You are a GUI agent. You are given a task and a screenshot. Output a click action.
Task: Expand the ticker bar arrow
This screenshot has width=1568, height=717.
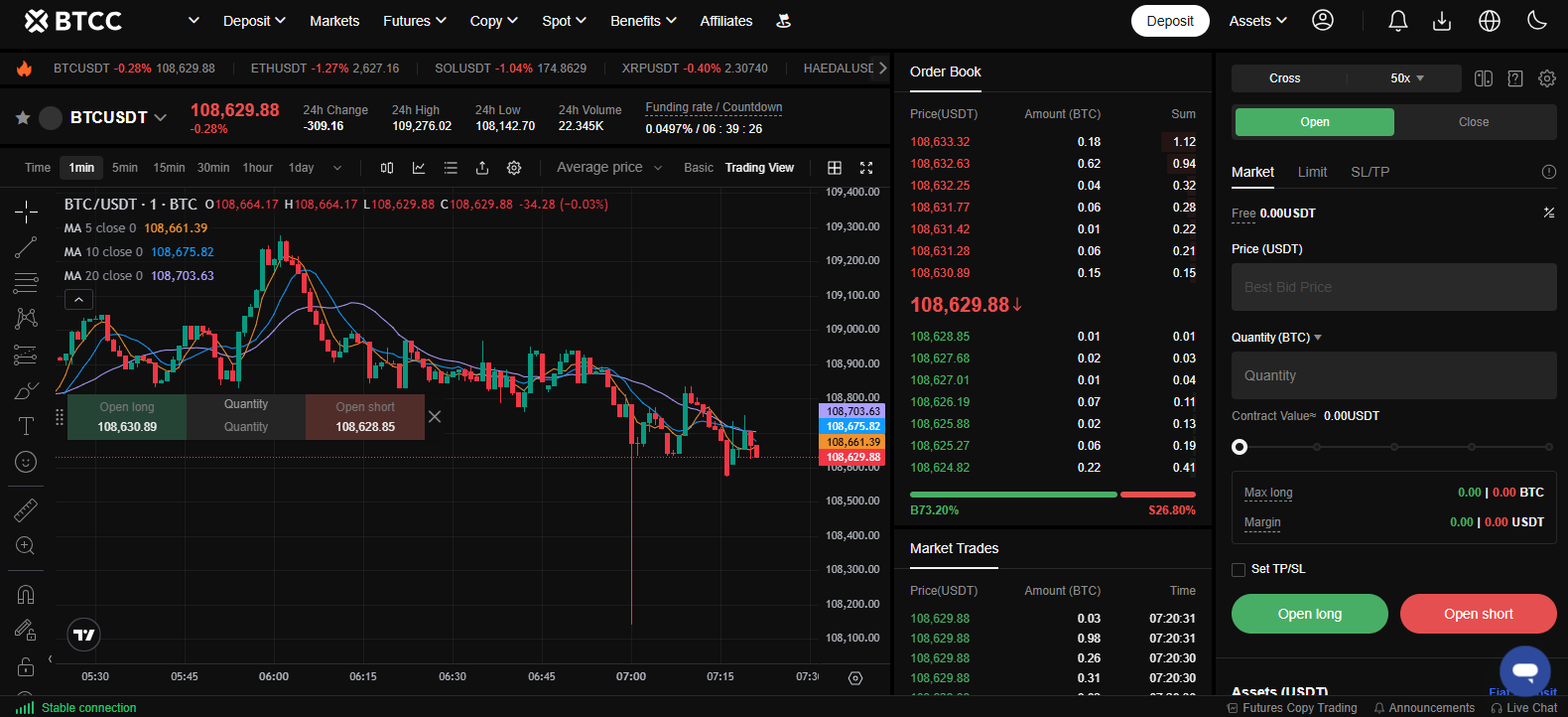(x=882, y=69)
